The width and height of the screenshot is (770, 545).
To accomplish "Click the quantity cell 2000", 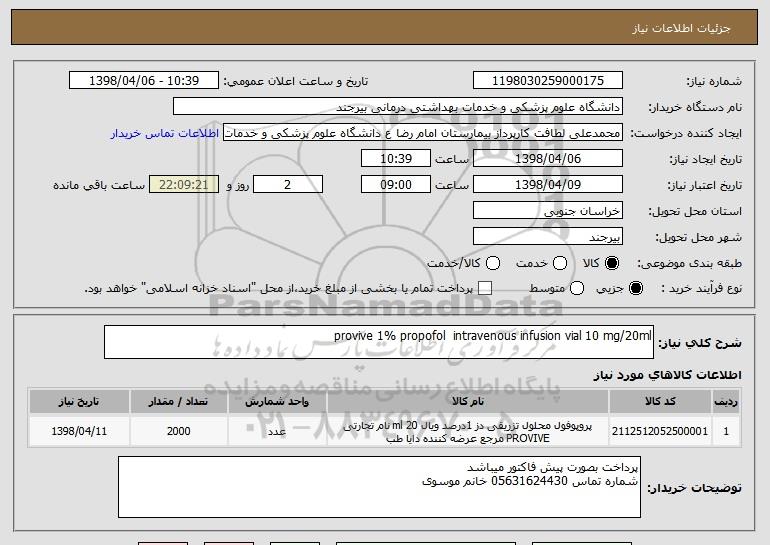I will (x=178, y=431).
